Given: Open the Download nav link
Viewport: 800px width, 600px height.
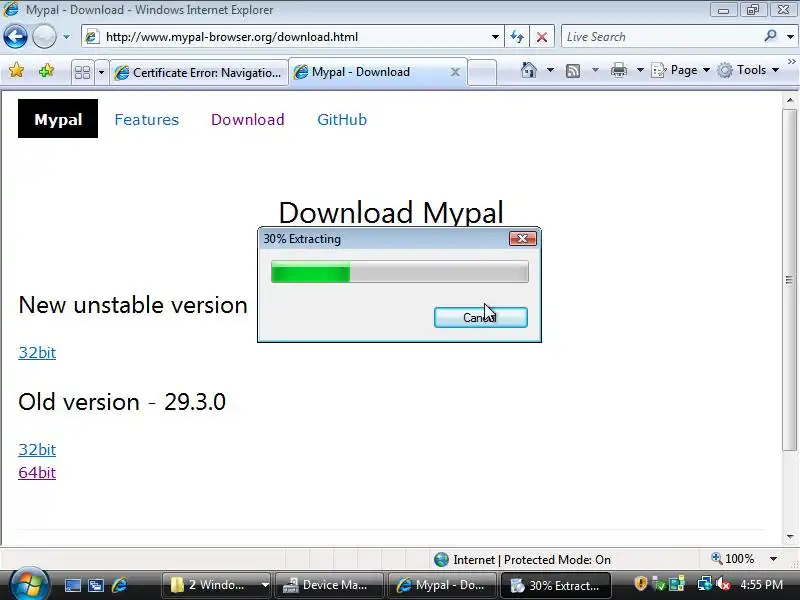Looking at the screenshot, I should pos(247,119).
